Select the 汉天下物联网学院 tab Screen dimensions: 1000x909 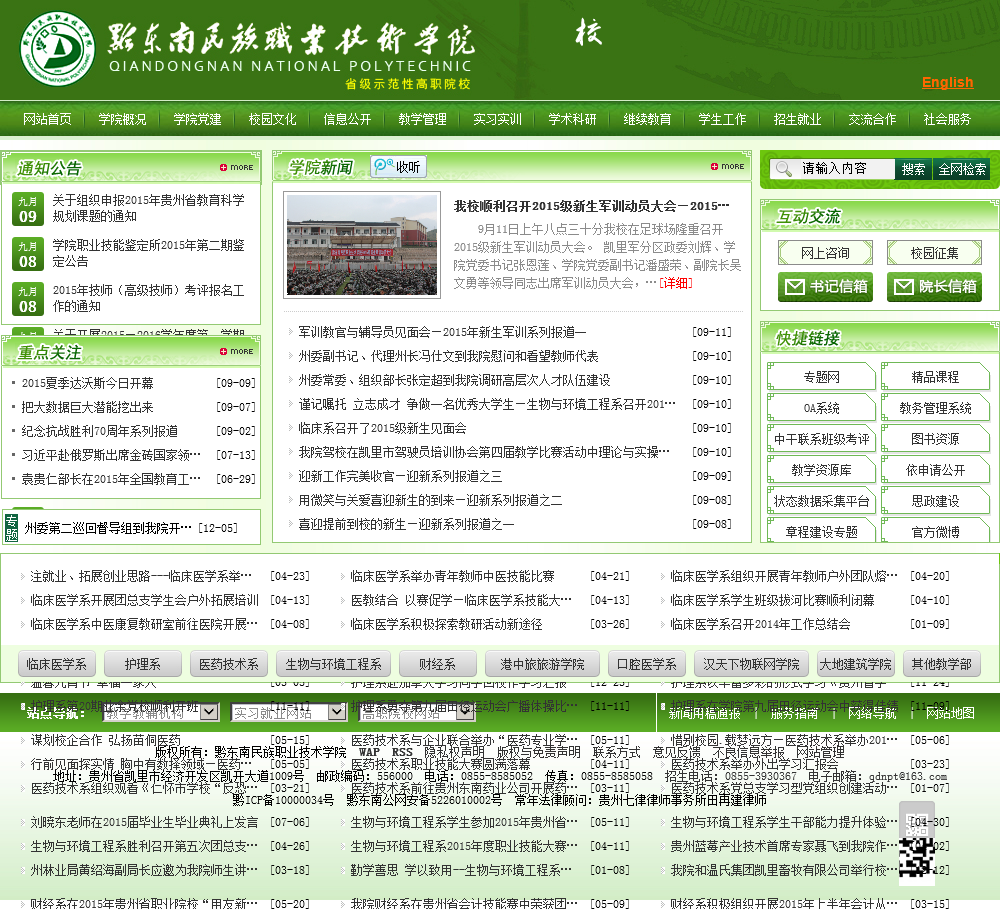(751, 665)
